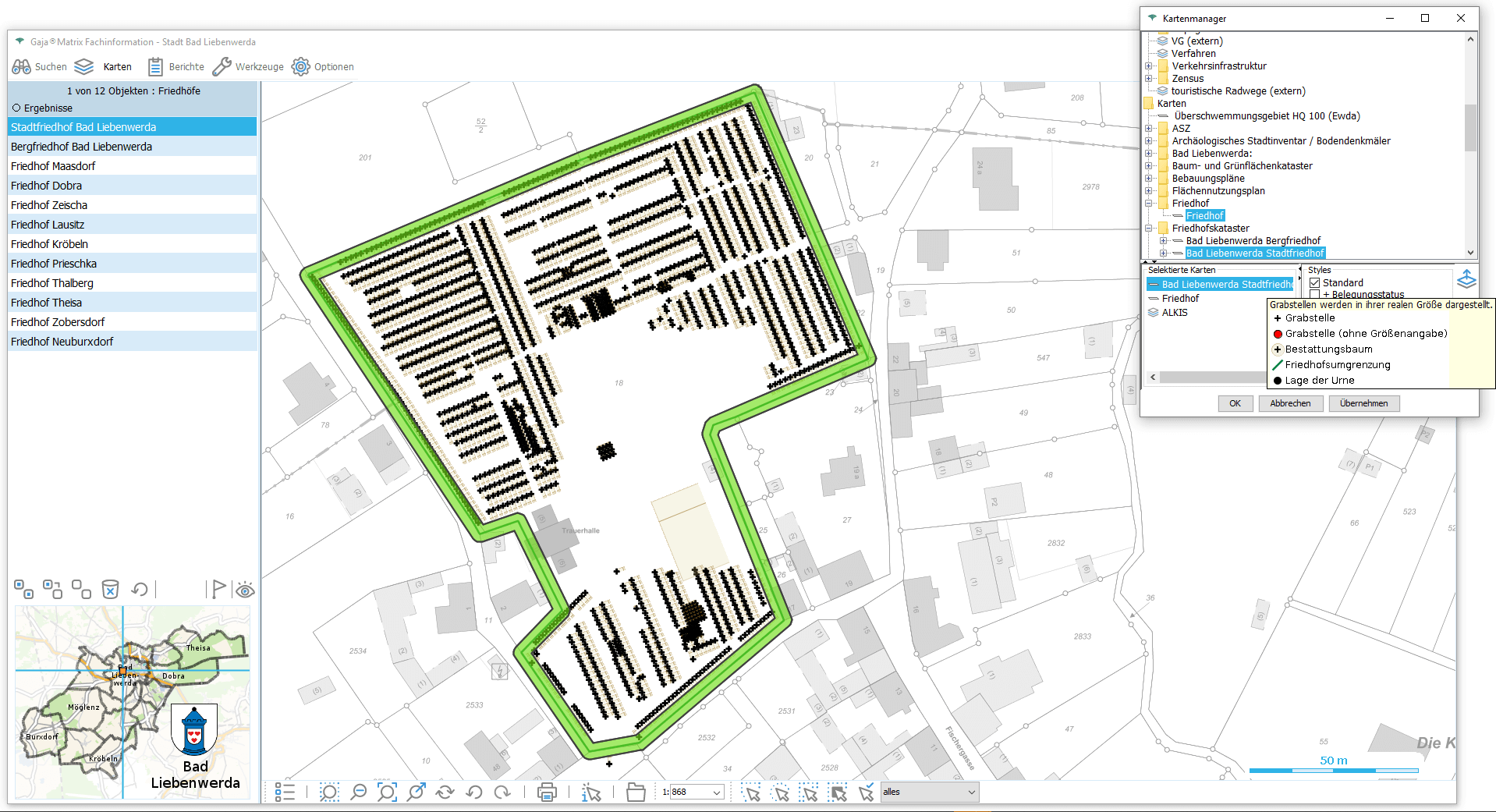This screenshot has width=1496, height=812.
Task: Click the trash bin delete selection icon
Action: click(111, 589)
